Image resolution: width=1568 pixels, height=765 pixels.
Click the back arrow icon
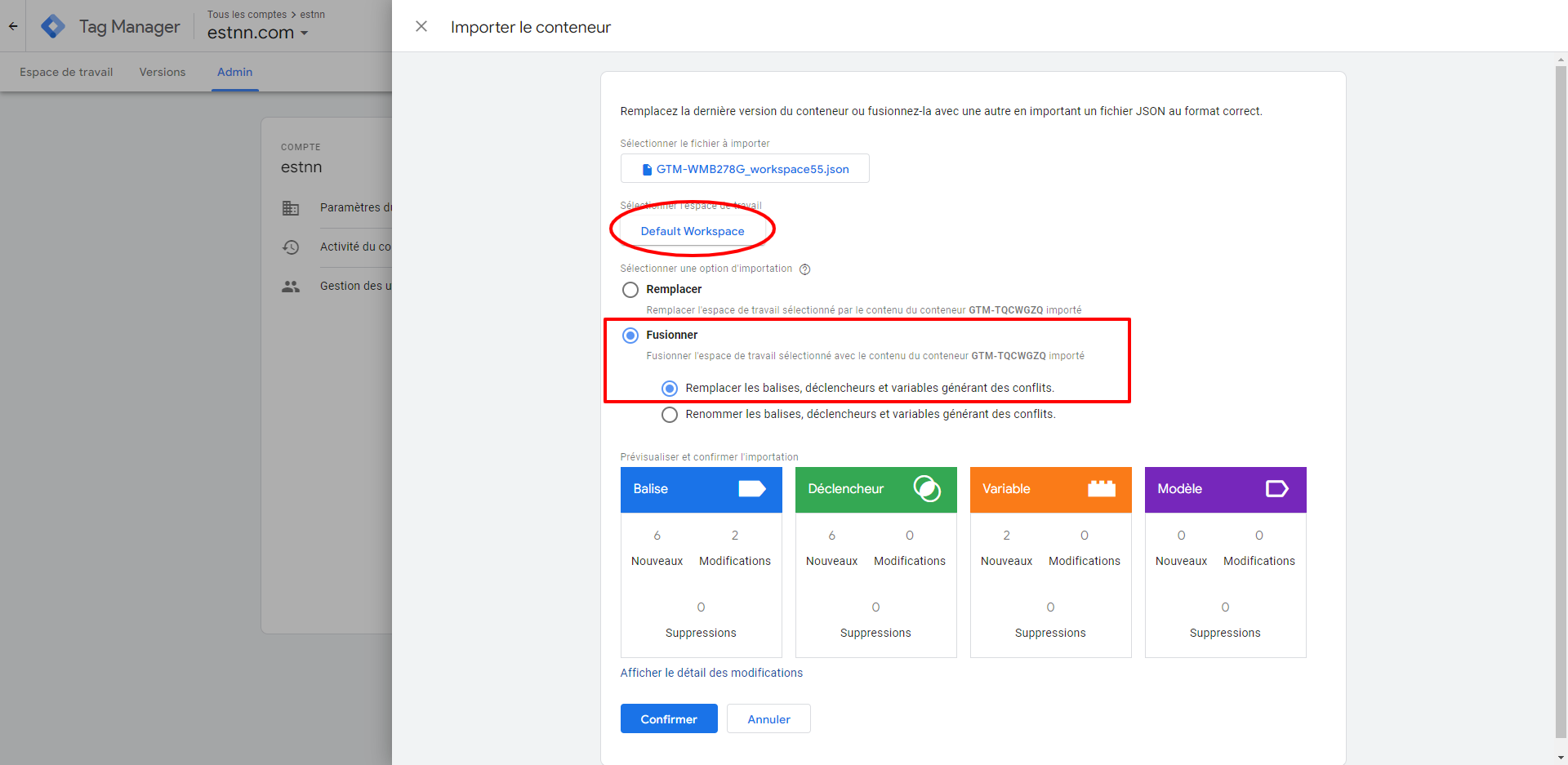[x=13, y=26]
